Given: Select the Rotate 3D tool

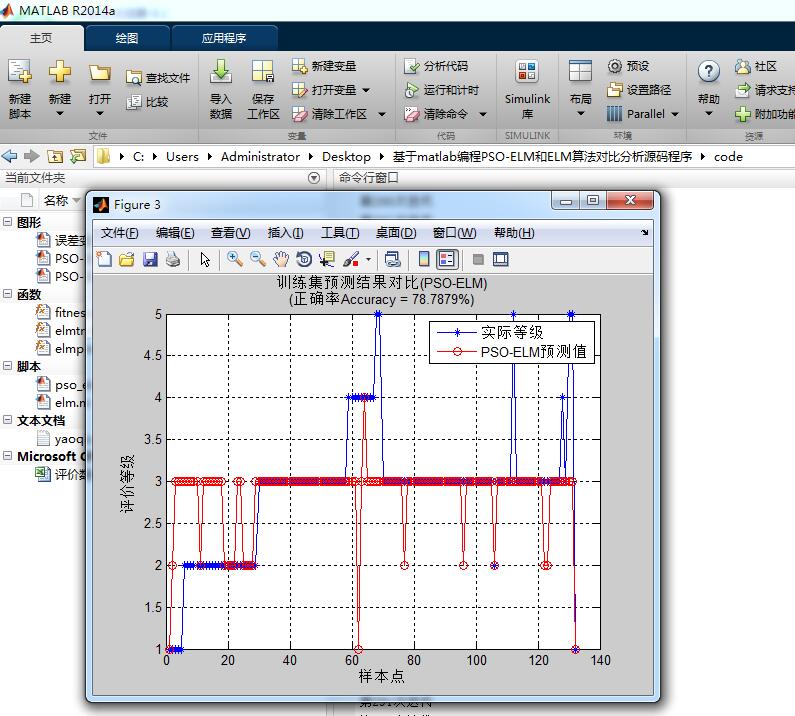Looking at the screenshot, I should click(x=304, y=259).
